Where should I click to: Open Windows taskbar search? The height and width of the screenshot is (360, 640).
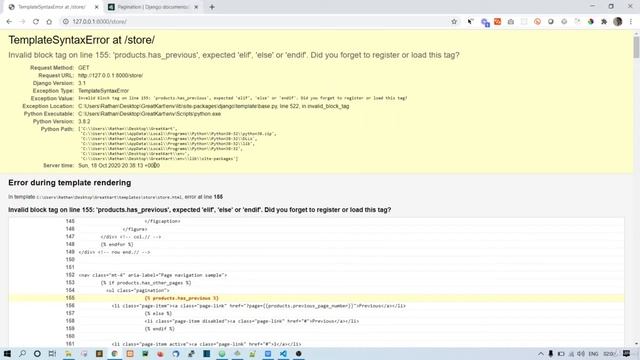22,353
